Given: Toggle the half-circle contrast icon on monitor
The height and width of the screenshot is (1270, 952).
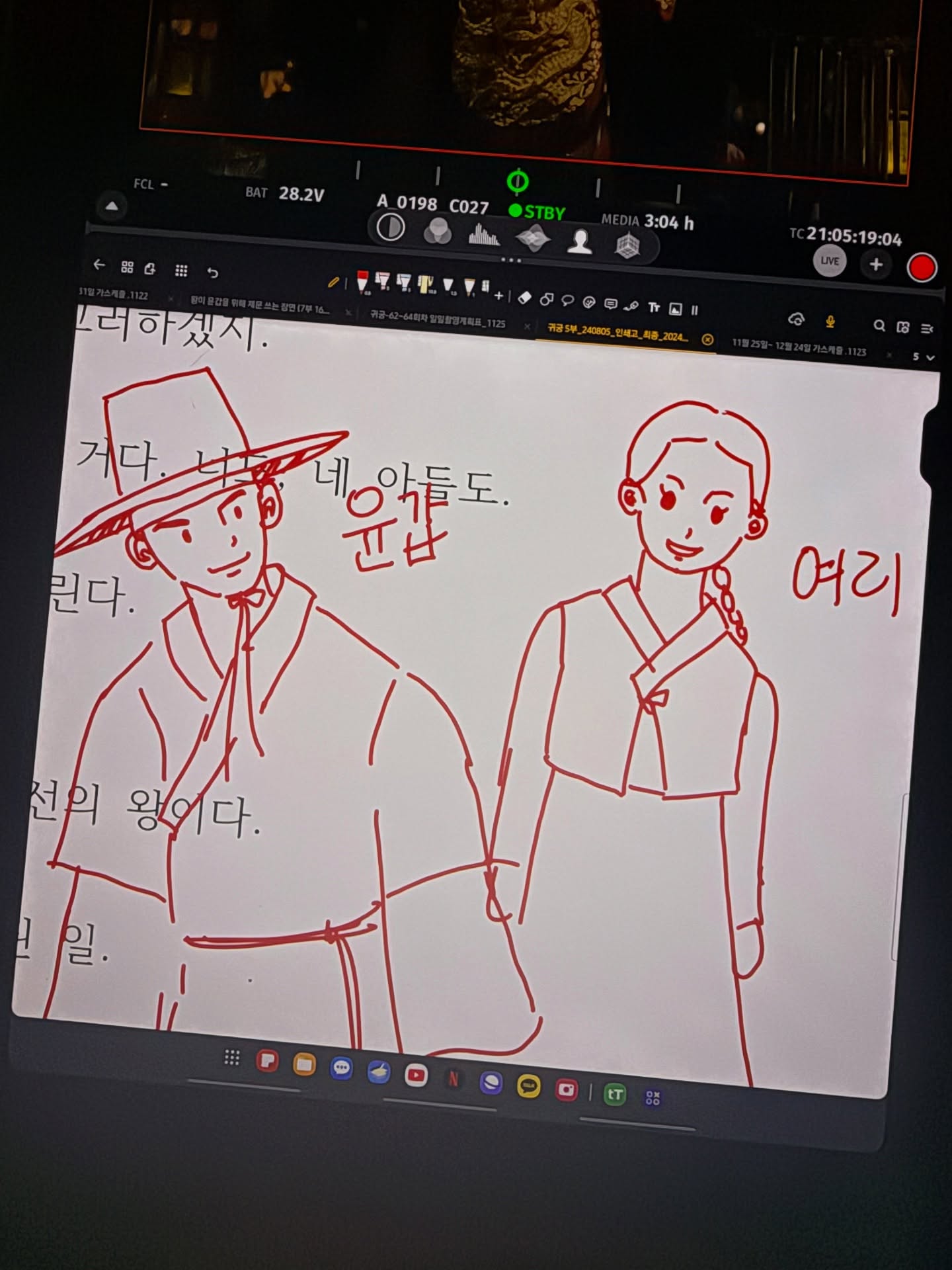Looking at the screenshot, I should (x=390, y=228).
